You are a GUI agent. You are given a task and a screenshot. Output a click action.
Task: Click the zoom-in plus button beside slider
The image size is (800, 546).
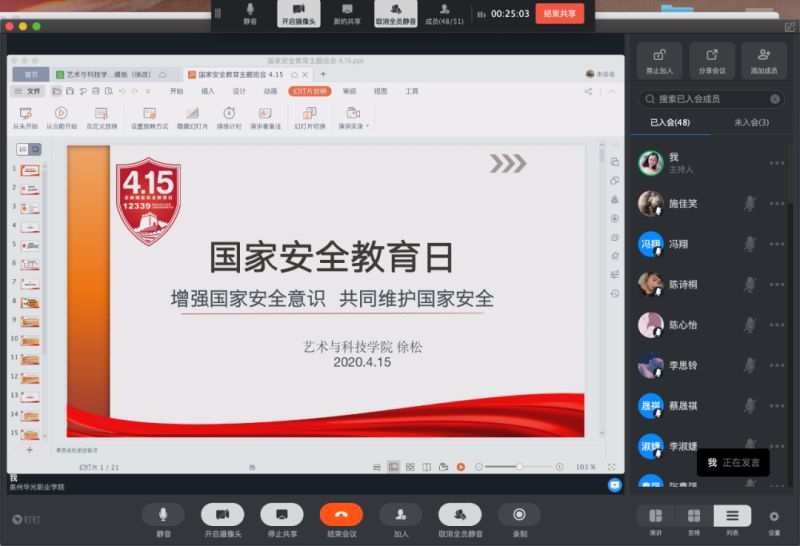pyautogui.click(x=560, y=467)
